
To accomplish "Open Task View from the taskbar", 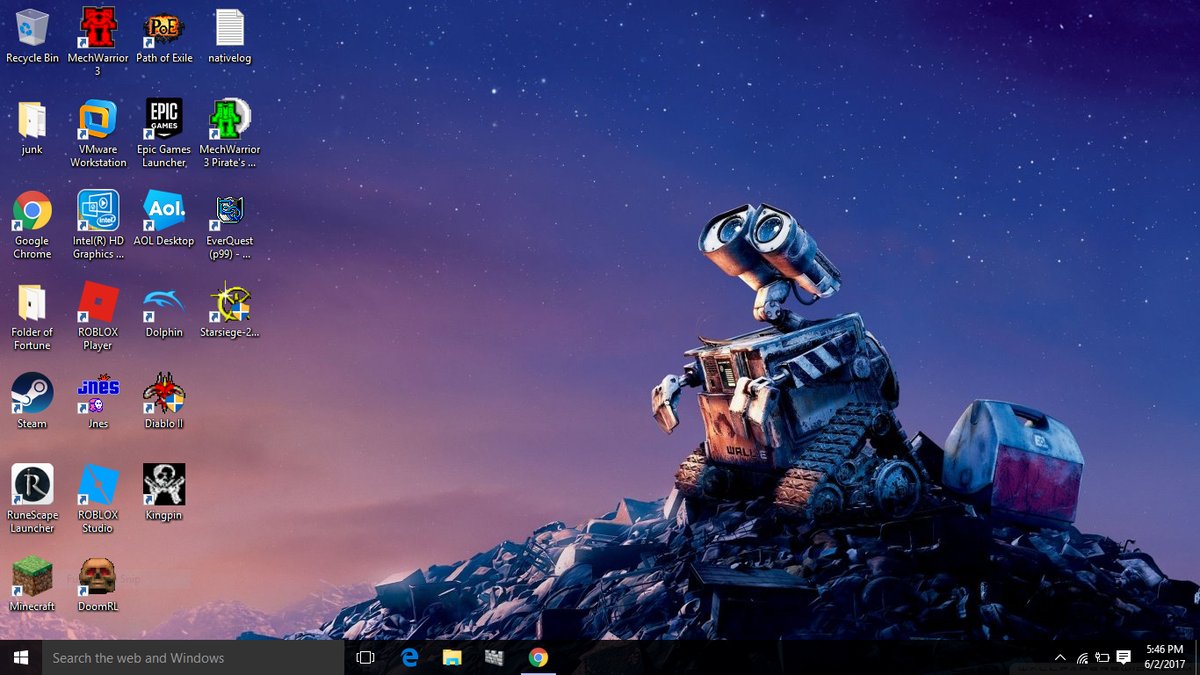I will point(365,657).
